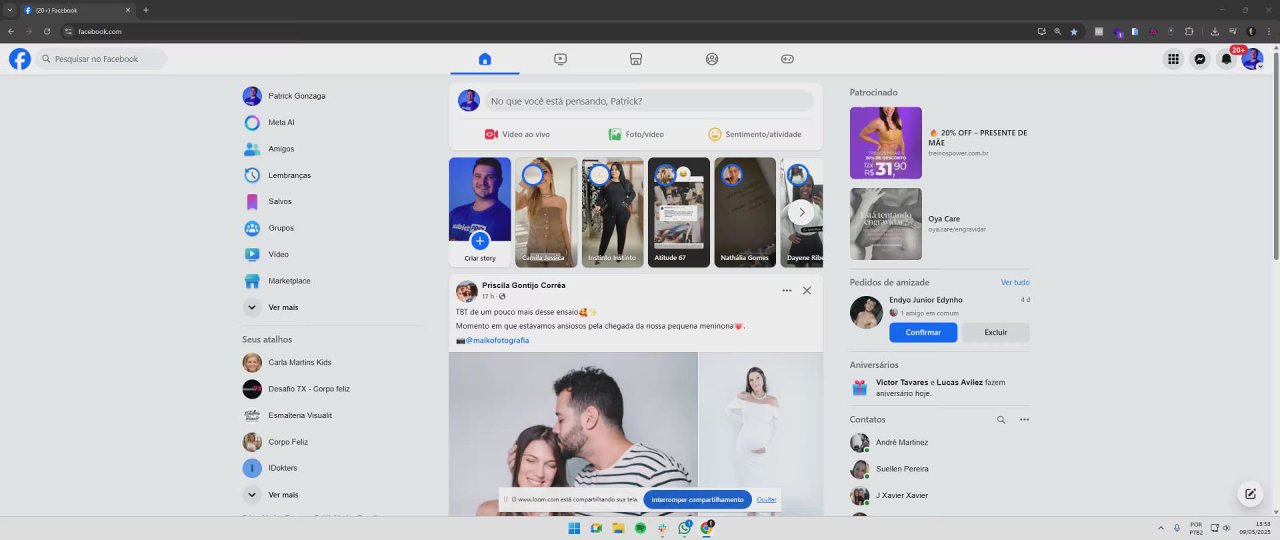This screenshot has width=1280, height=540.
Task: View Atitude 67's story
Action: (x=679, y=212)
